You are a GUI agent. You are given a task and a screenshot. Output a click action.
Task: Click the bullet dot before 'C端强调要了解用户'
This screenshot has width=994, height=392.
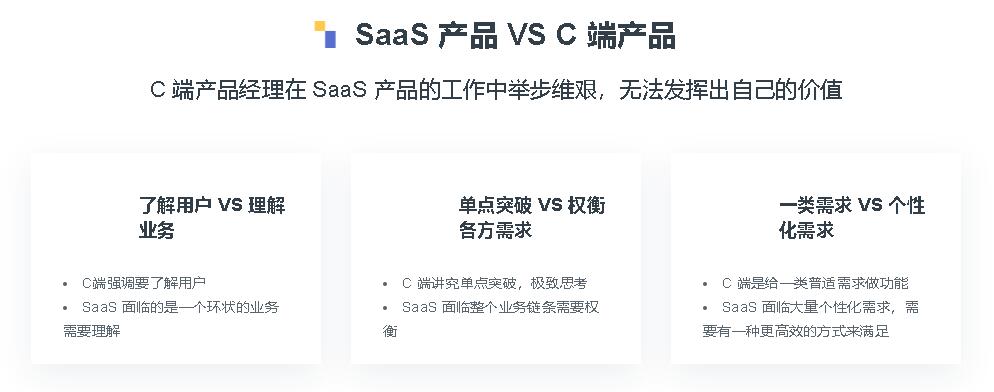click(x=65, y=284)
